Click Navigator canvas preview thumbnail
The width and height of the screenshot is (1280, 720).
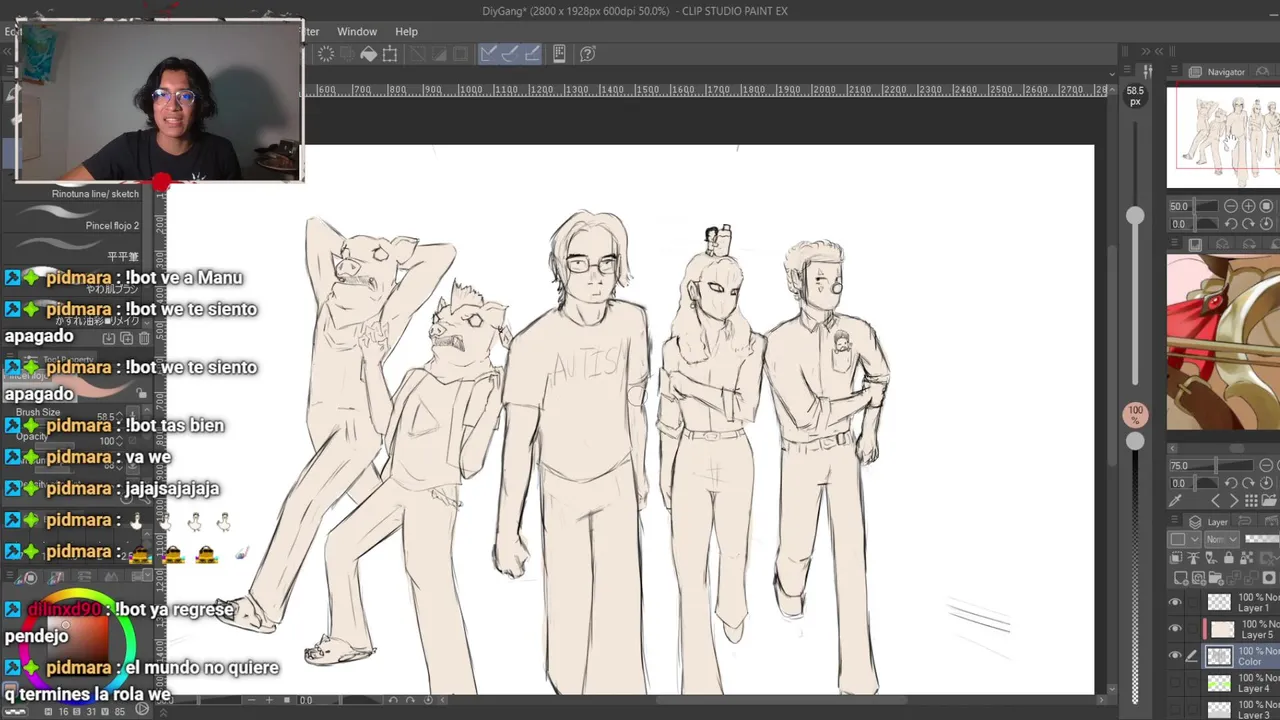click(1223, 137)
